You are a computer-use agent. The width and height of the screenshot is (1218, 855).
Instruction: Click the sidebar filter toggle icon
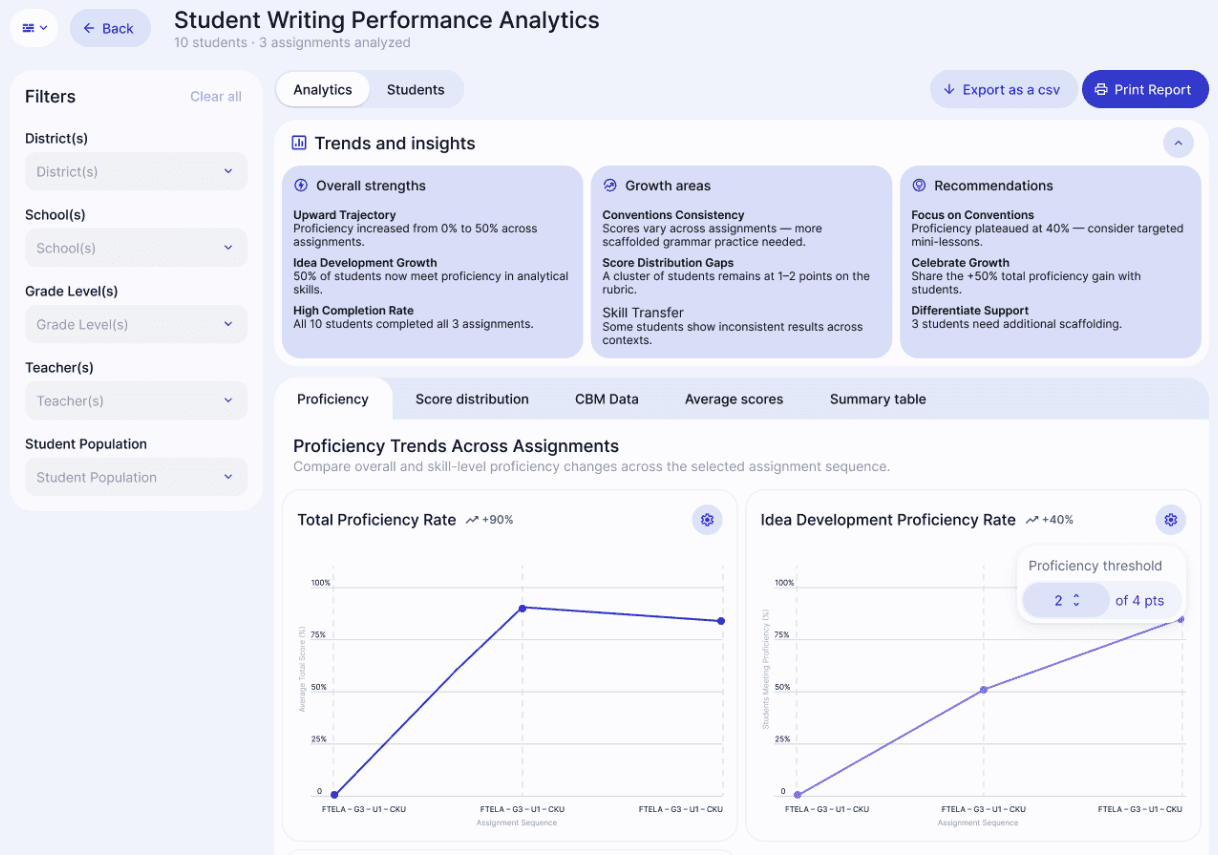[34, 28]
